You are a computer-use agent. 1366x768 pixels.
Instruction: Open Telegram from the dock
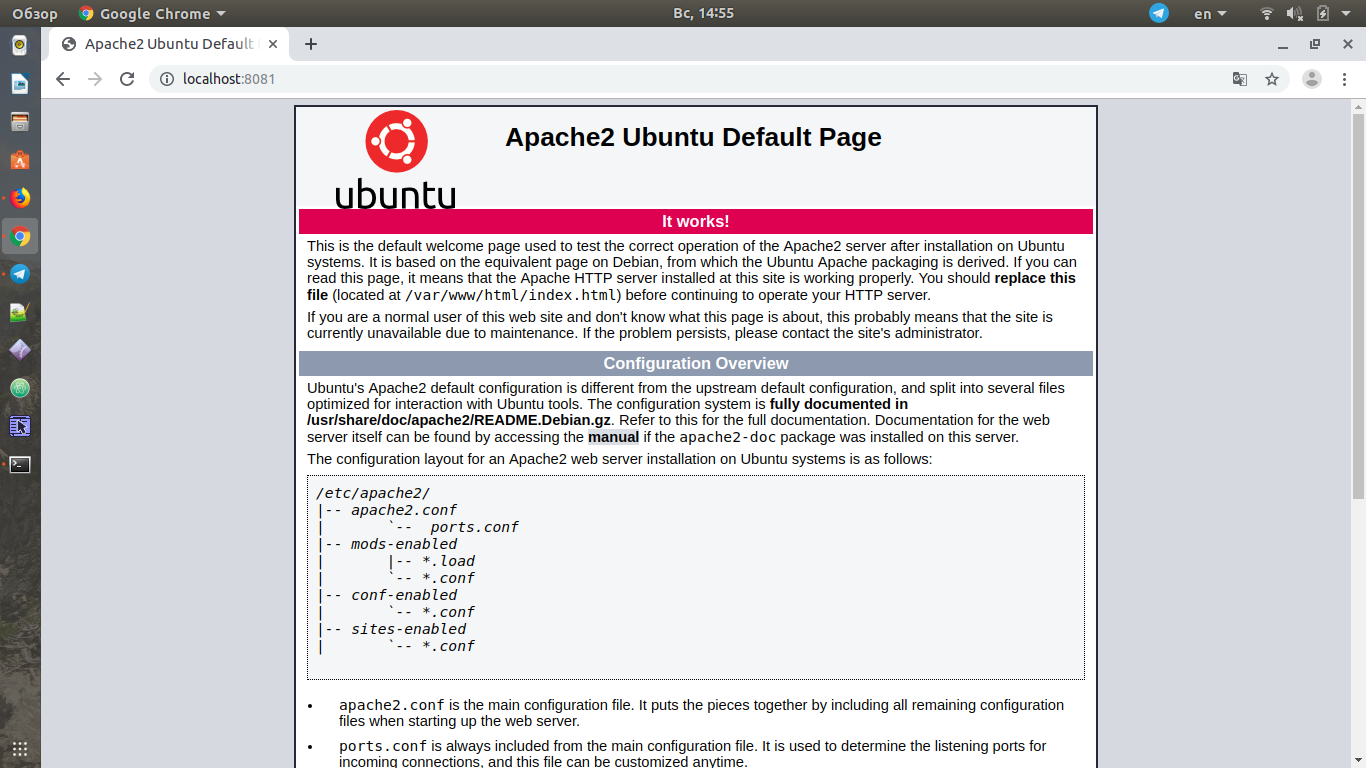(20, 274)
